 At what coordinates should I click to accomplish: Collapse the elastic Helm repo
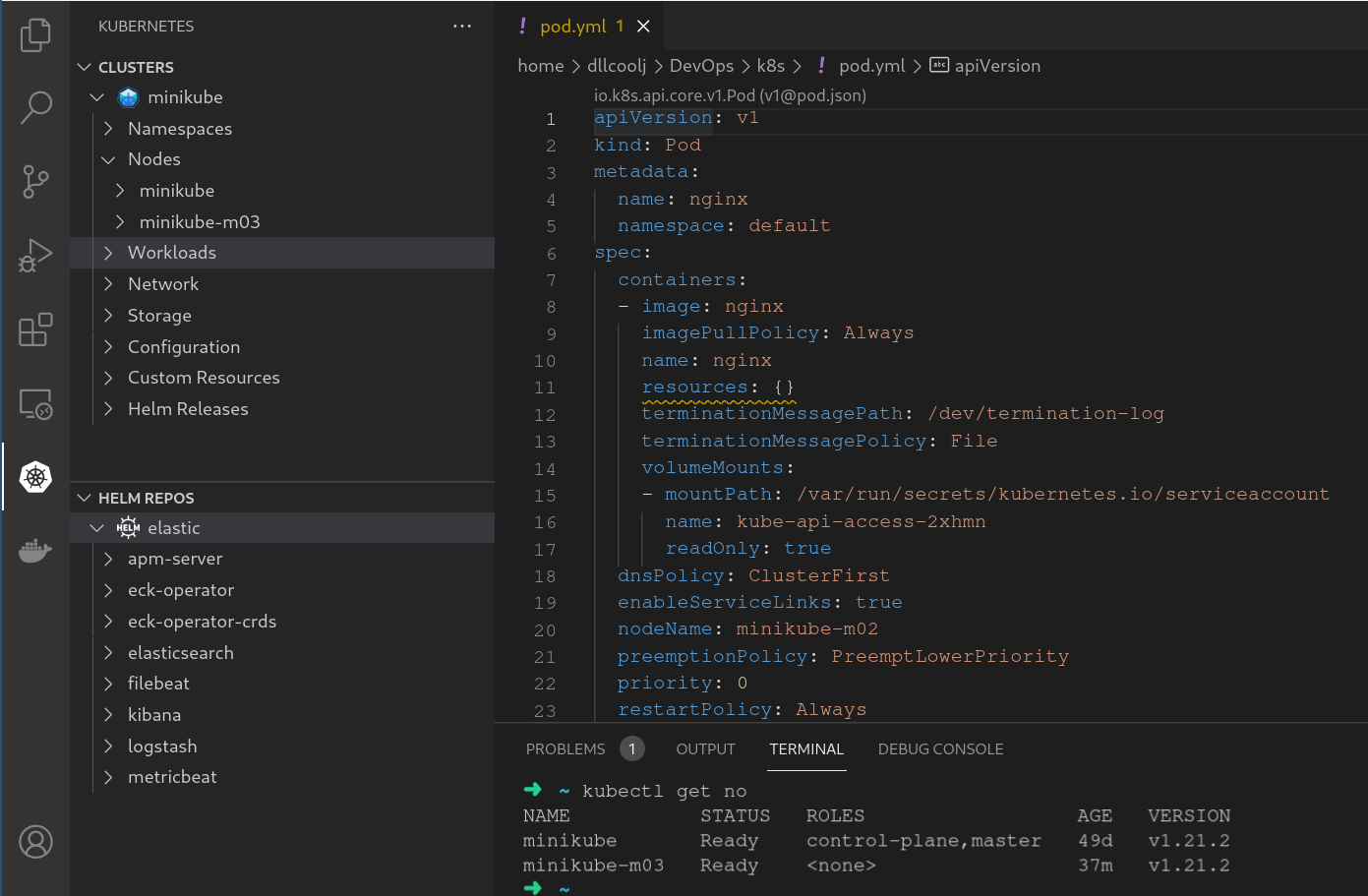(96, 527)
